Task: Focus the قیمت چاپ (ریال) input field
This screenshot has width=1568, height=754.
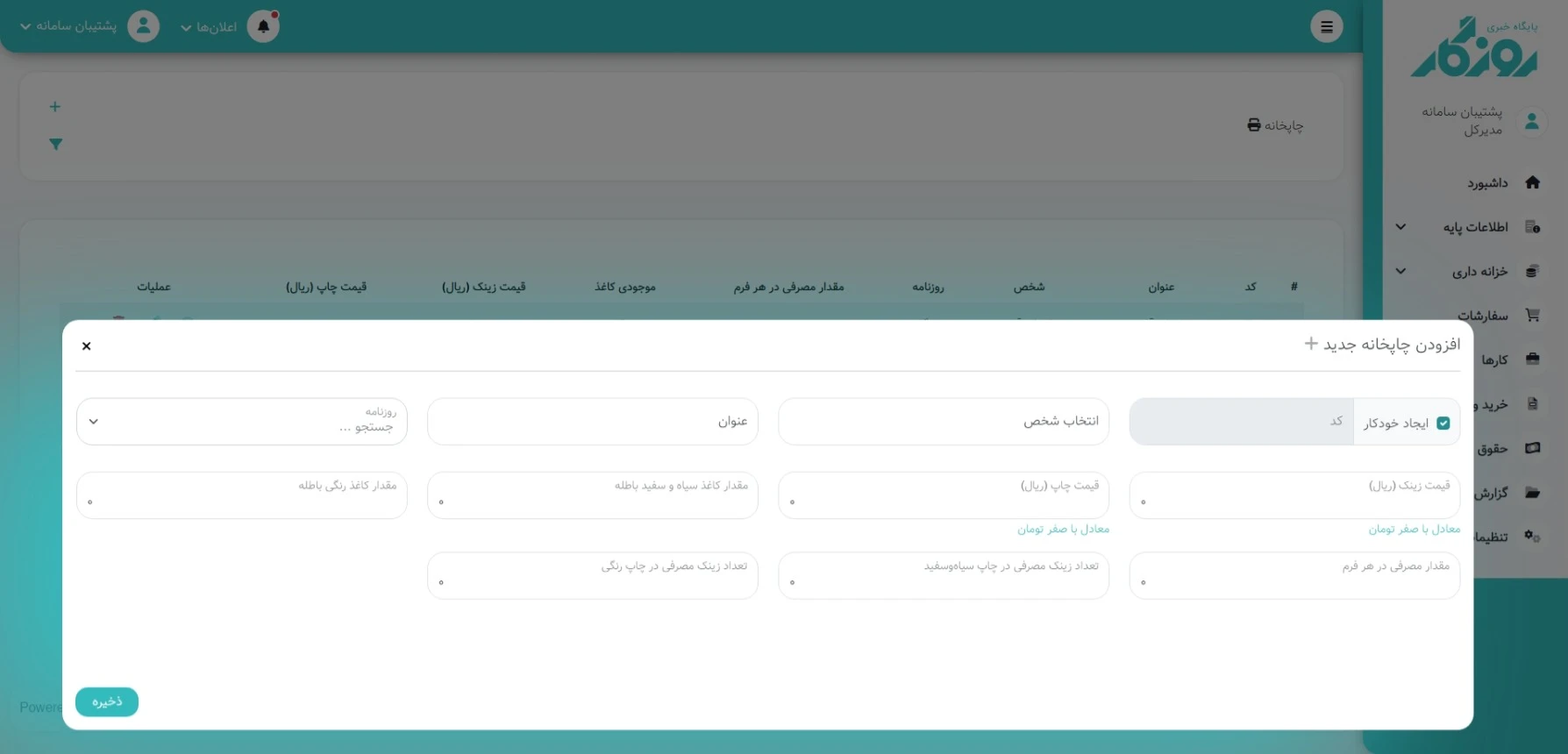Action: [943, 495]
